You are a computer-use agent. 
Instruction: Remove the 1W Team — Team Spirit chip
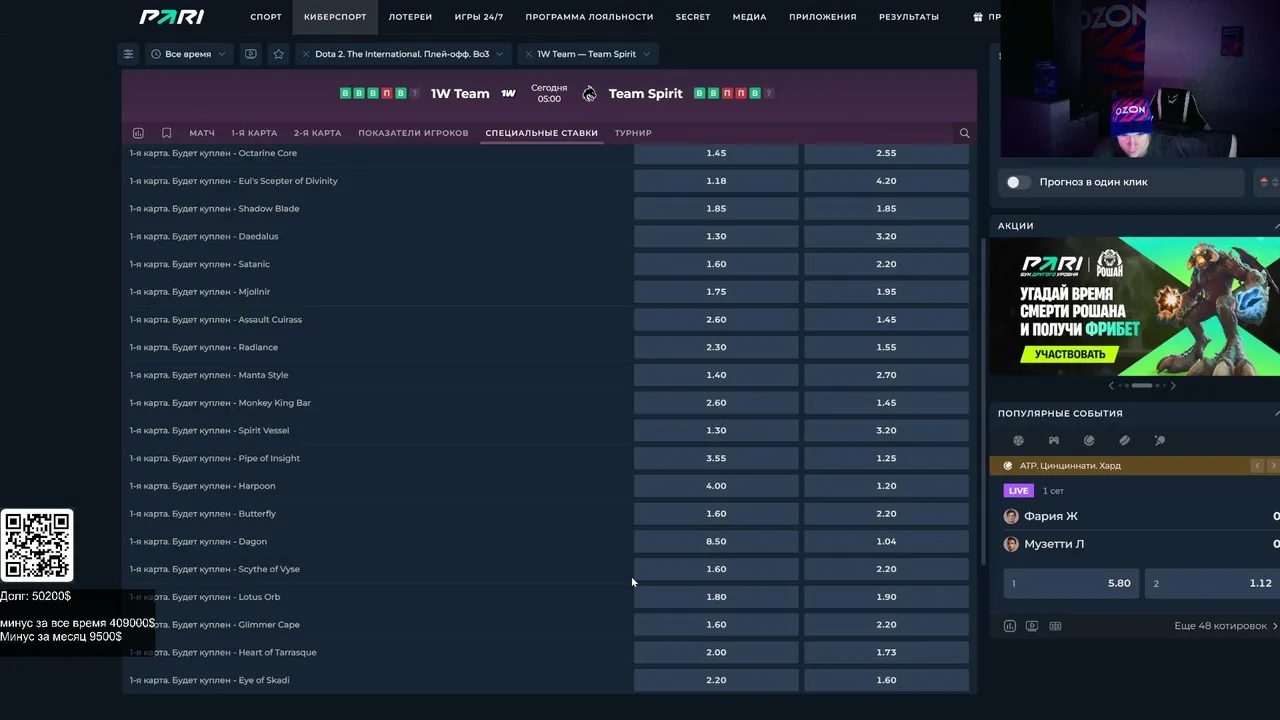[527, 54]
